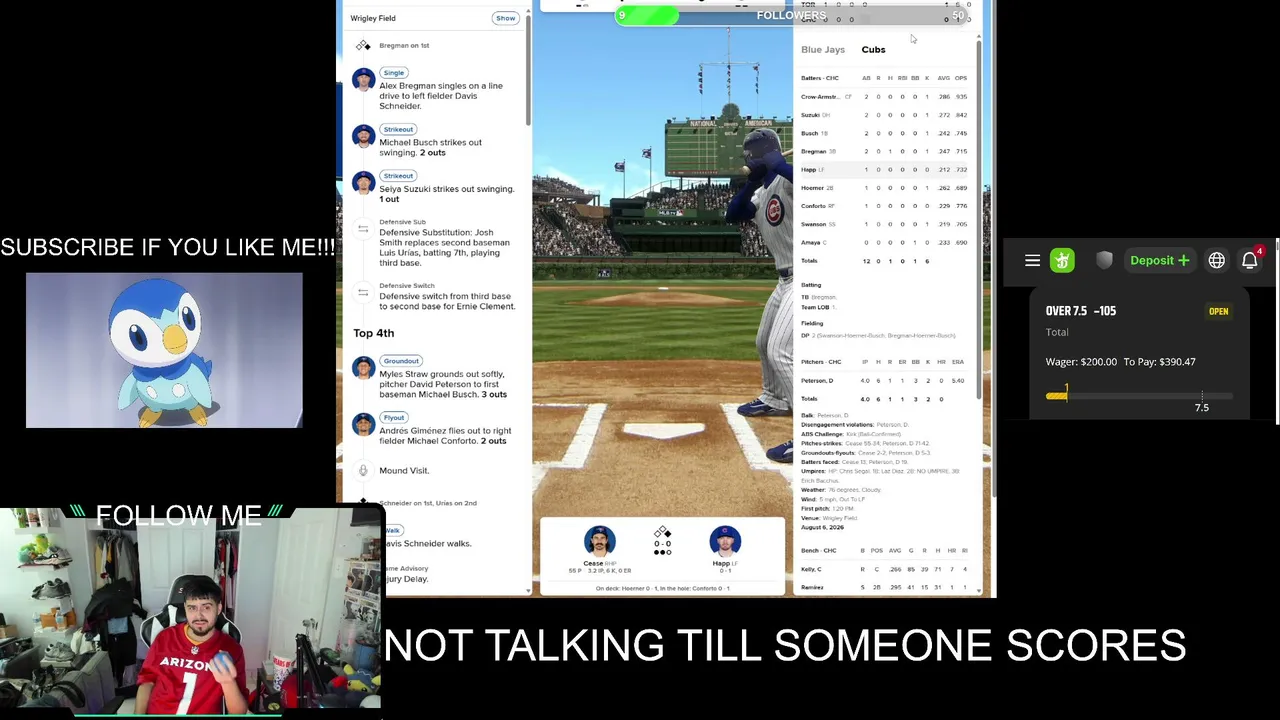Click 'Crow-Armstr...' in the batters table
The image size is (1280, 720).
coord(820,97)
